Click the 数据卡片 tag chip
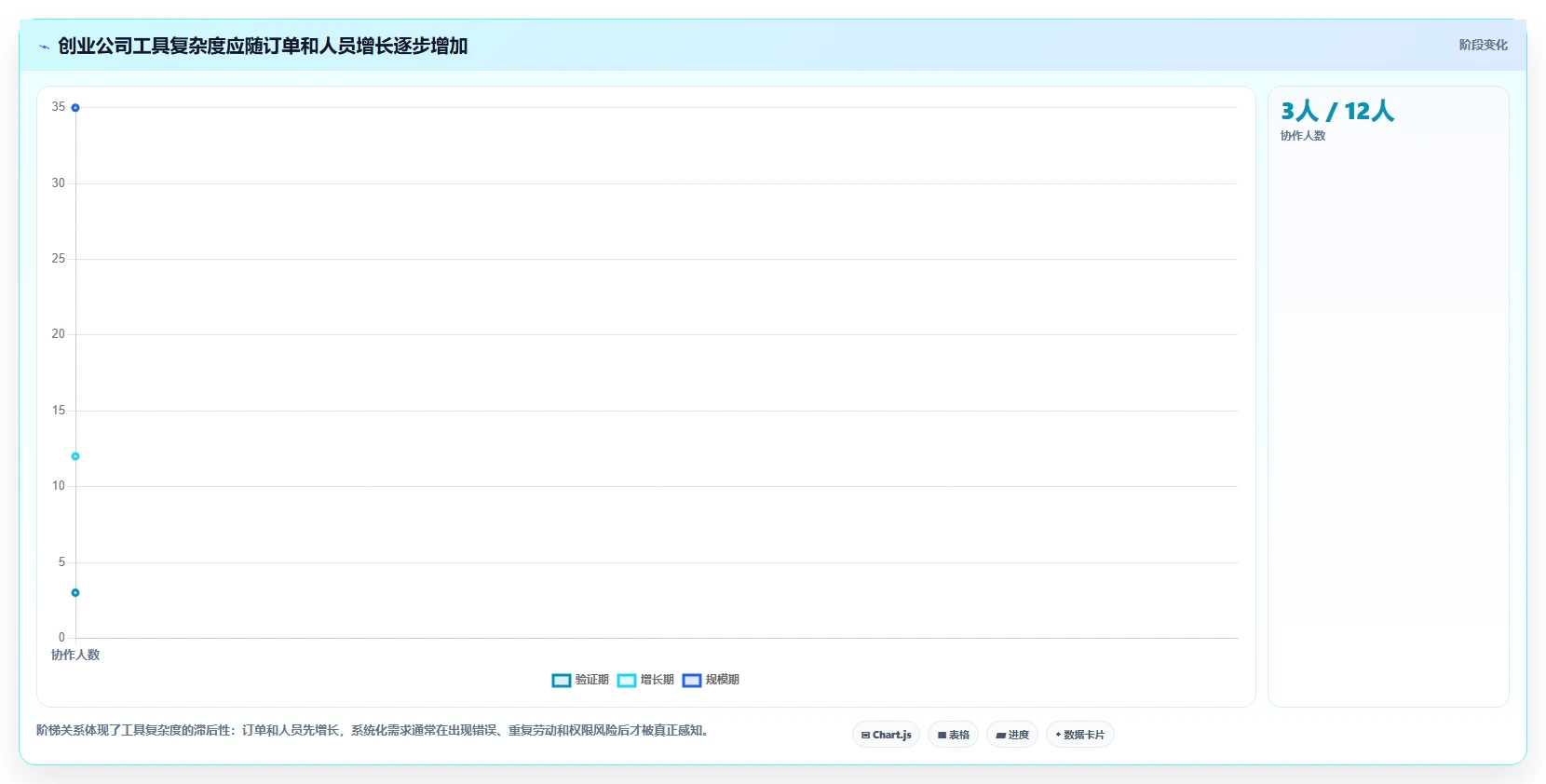 point(1080,735)
